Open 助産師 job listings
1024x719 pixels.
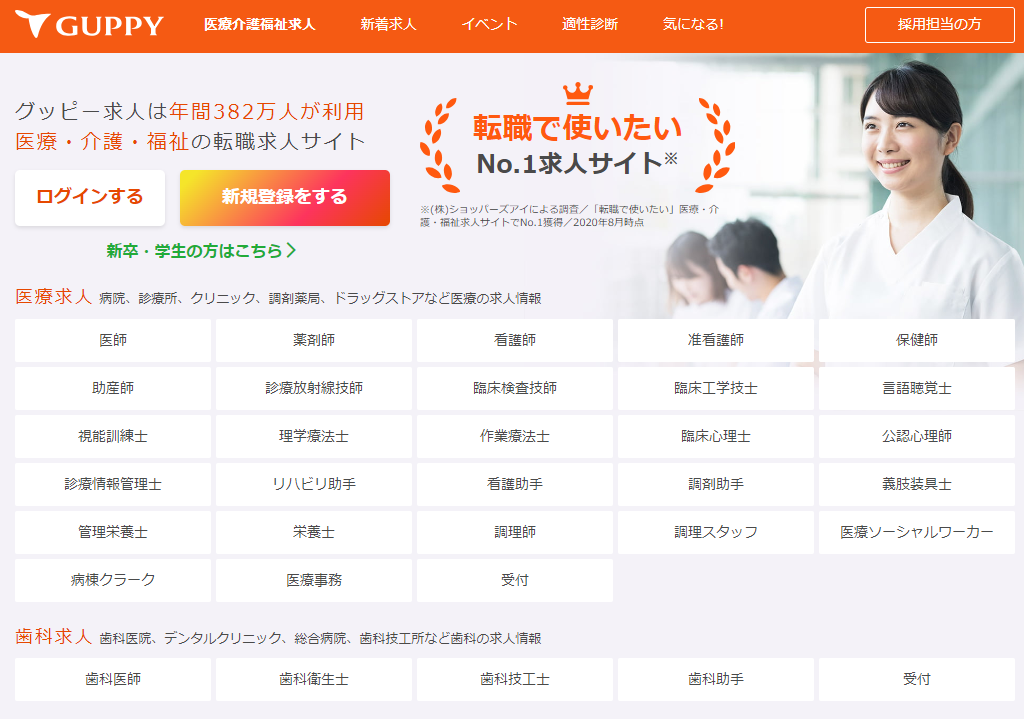113,389
